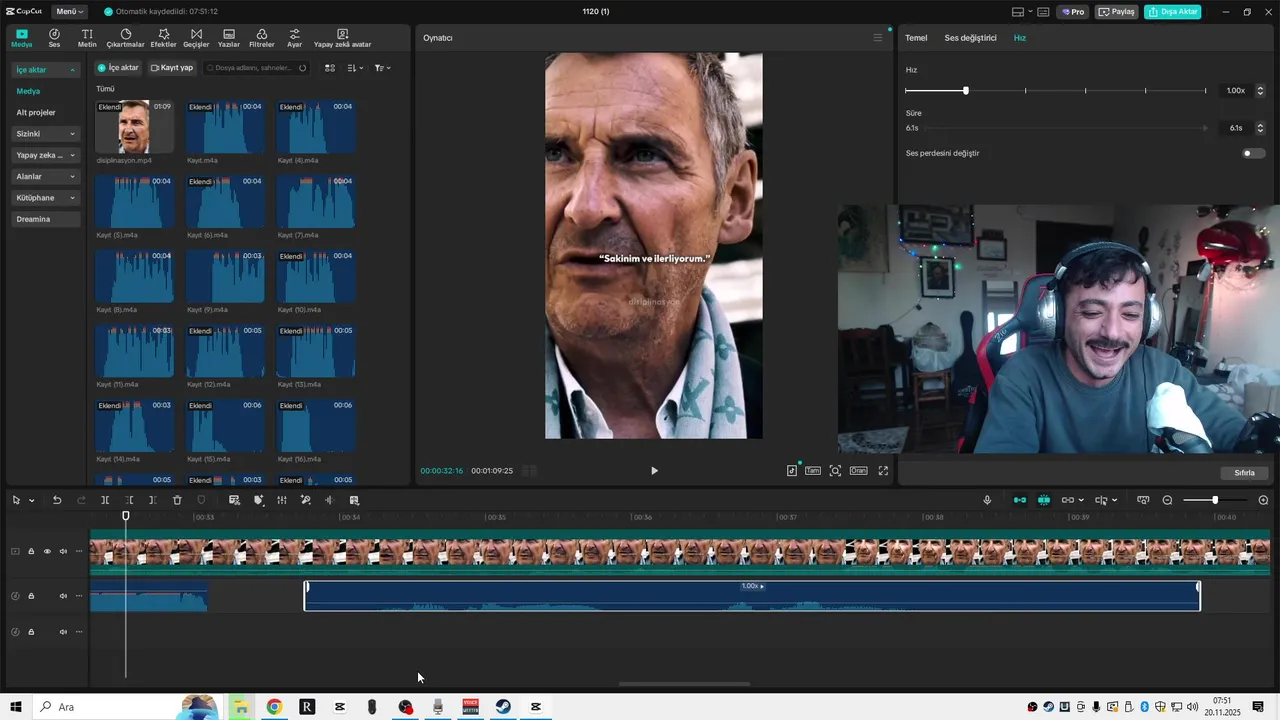Click the undo arrow in timeline toolbar
Viewport: 1280px width, 720px height.
[x=57, y=500]
